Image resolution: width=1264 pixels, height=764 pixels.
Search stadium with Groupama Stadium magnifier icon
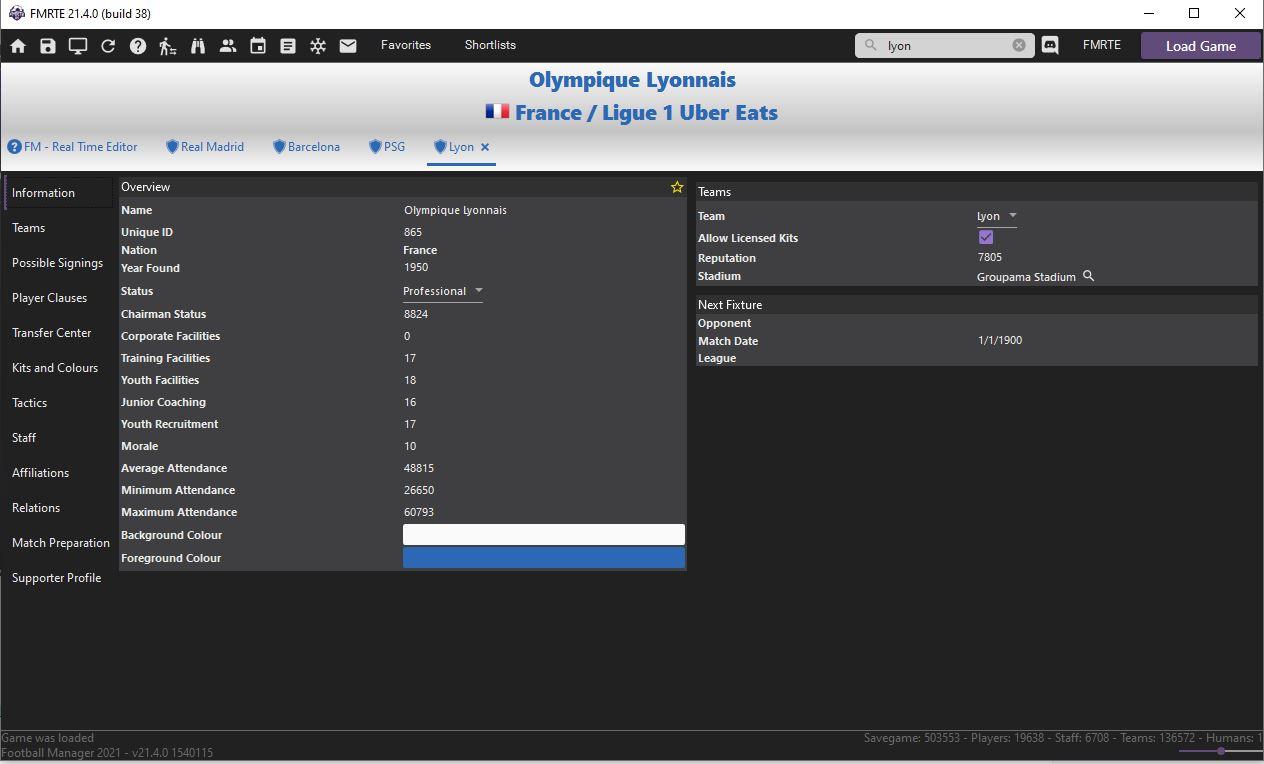pos(1089,276)
